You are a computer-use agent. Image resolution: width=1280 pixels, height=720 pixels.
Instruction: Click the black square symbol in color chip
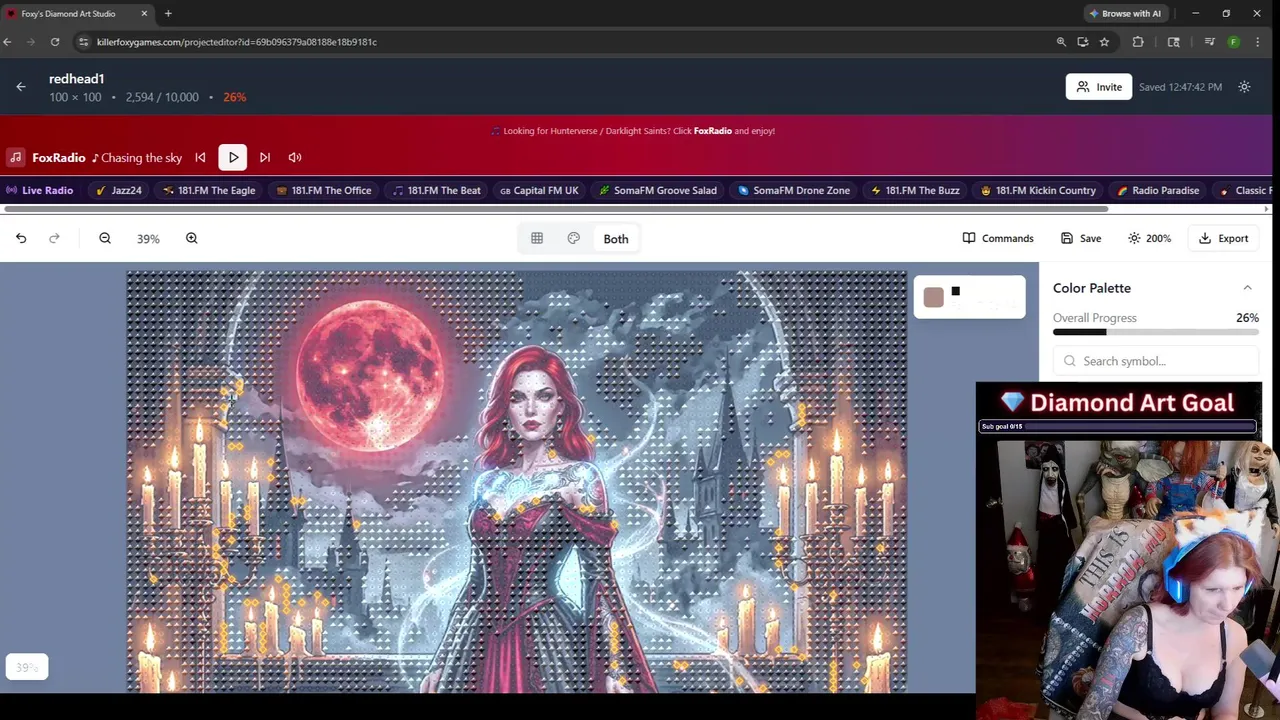tap(955, 291)
